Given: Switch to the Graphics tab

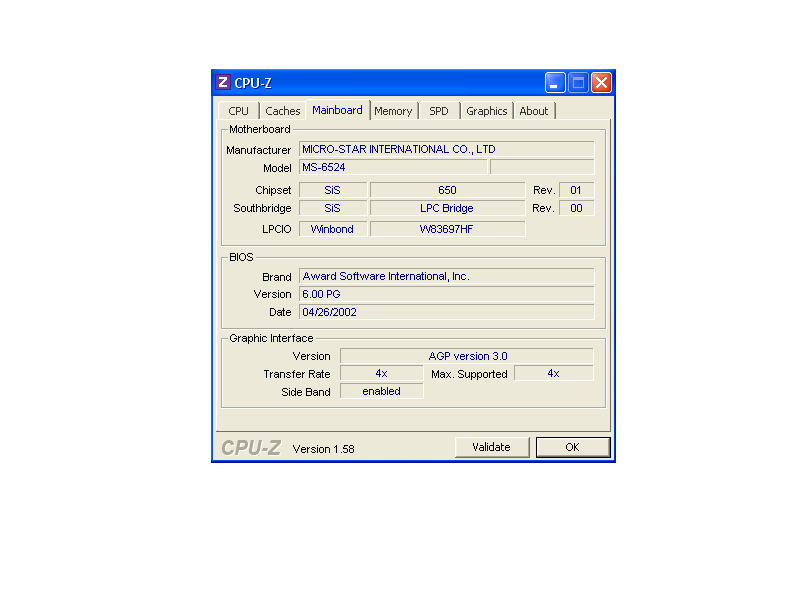Looking at the screenshot, I should point(487,111).
